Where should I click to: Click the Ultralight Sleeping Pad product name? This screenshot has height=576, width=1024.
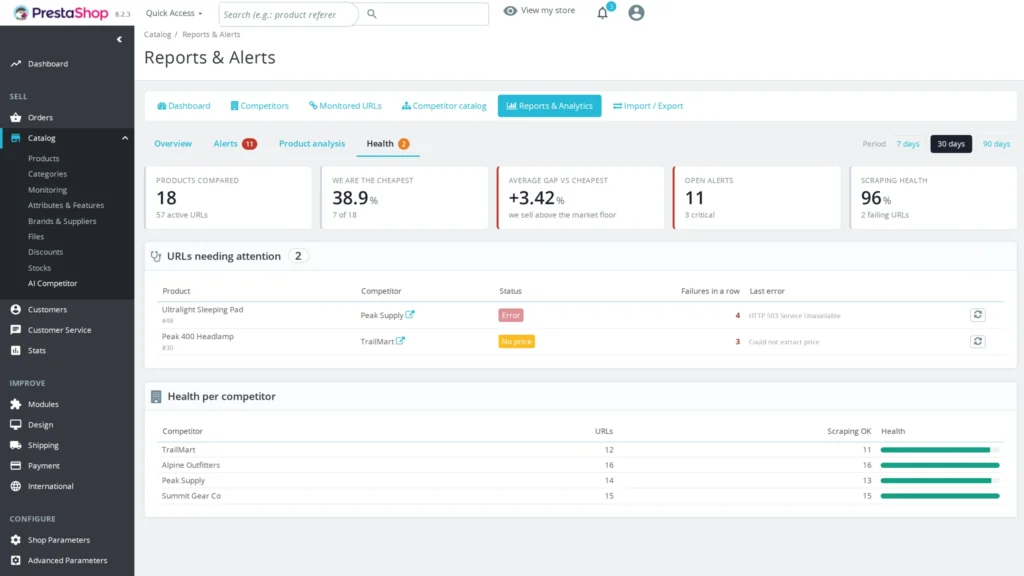(202, 310)
